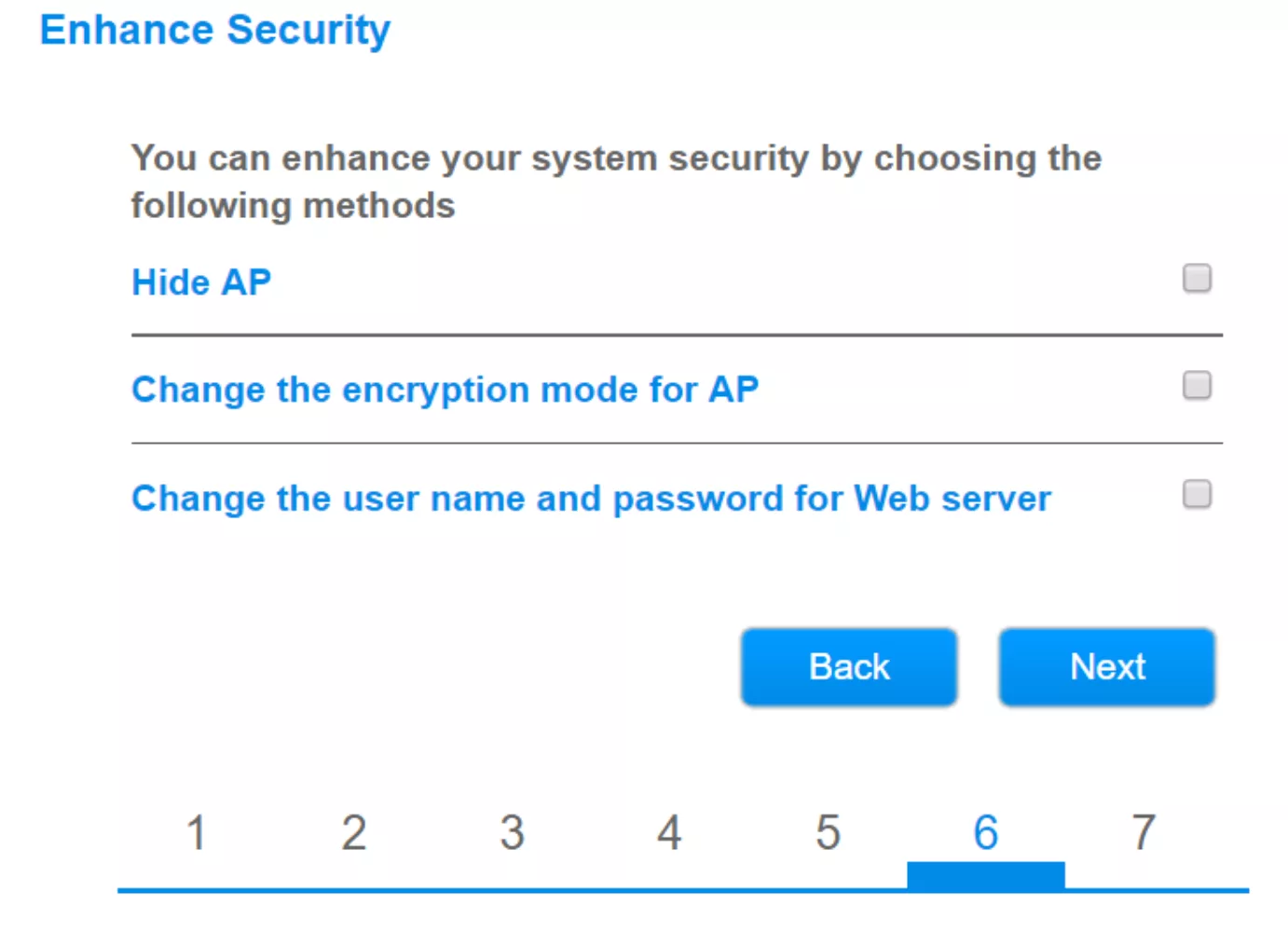The image size is (1288, 932).
Task: Click the current step 6 indicator
Action: 986,832
